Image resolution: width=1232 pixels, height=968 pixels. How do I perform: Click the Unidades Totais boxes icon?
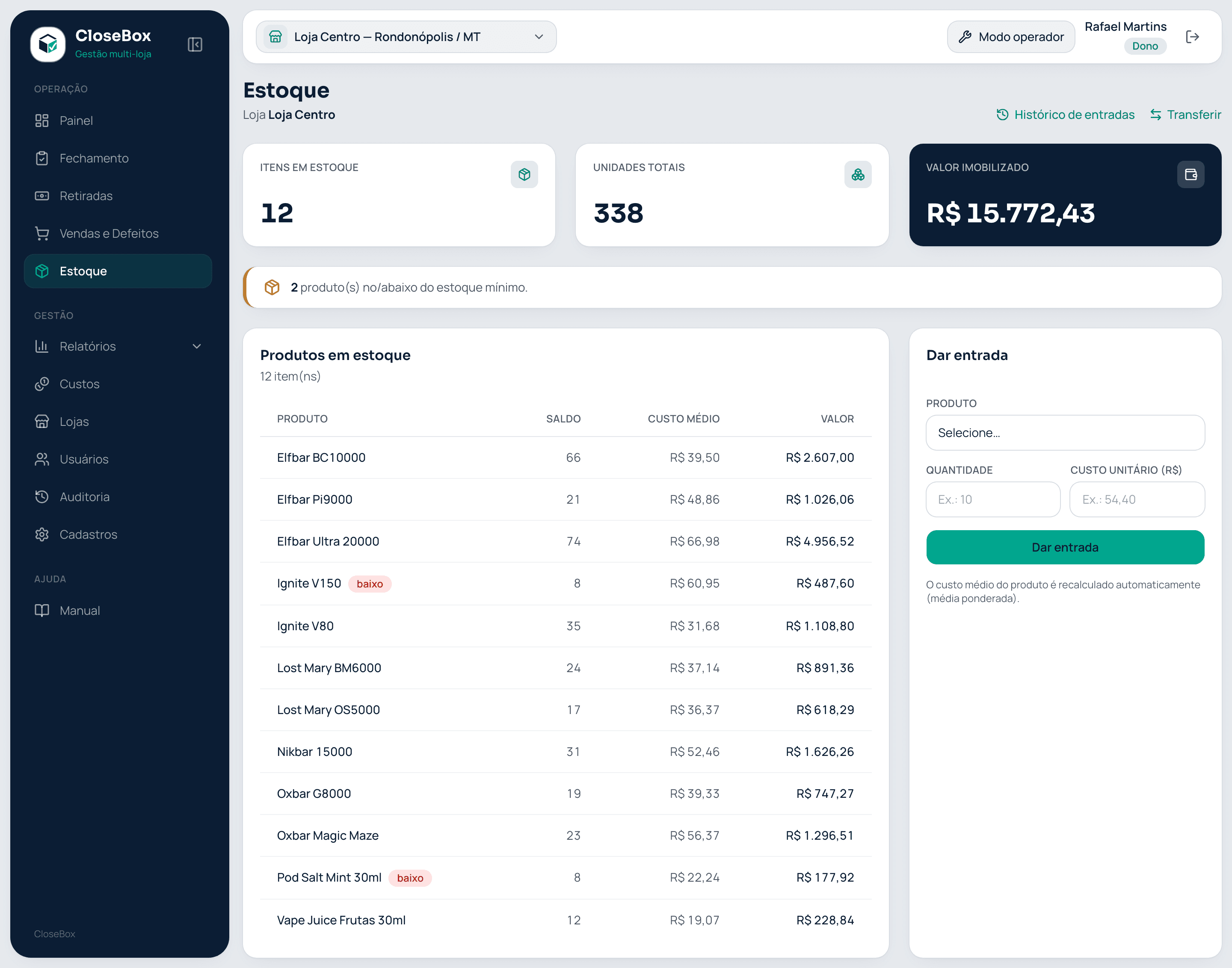tap(858, 174)
